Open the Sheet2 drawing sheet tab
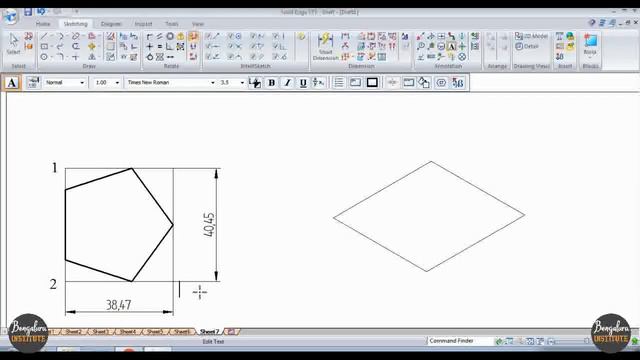Screen dimensions: 640x360 [x=74, y=331]
